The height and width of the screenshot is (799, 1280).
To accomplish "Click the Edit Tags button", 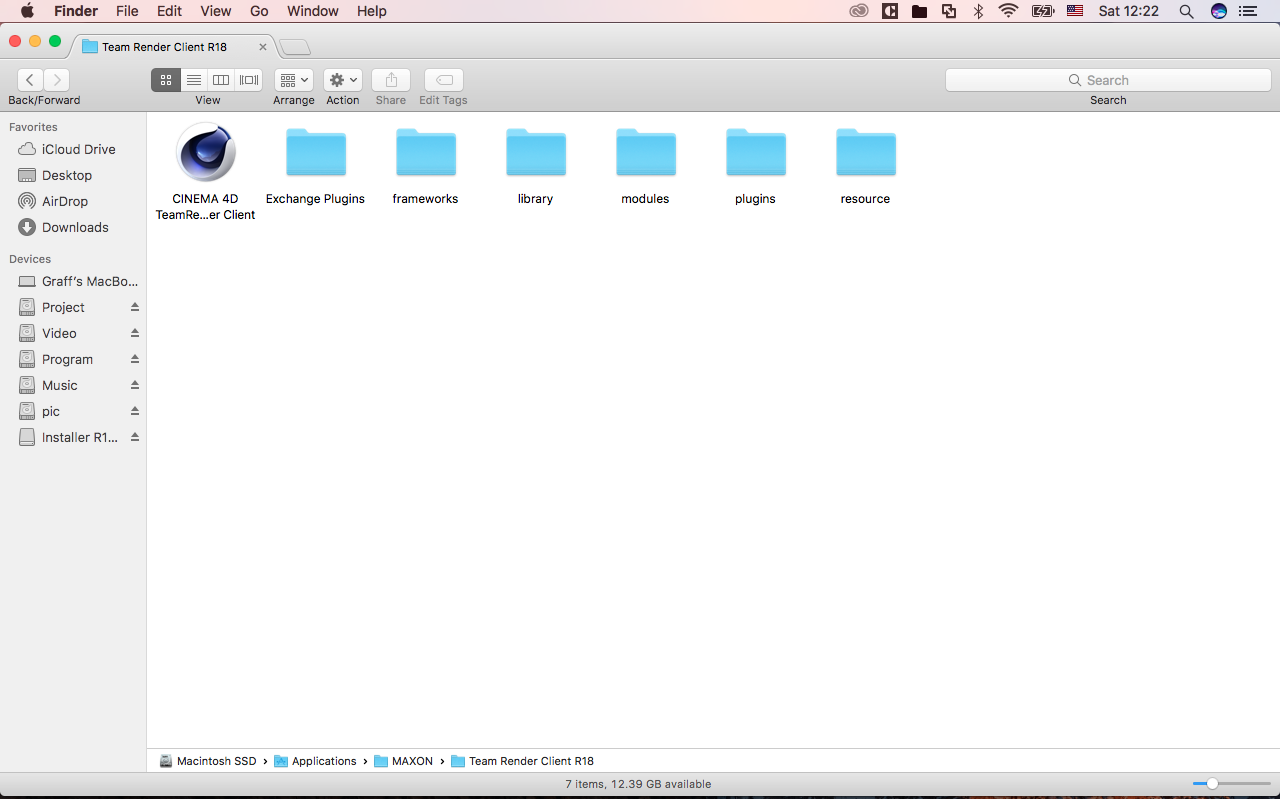I will 444,80.
